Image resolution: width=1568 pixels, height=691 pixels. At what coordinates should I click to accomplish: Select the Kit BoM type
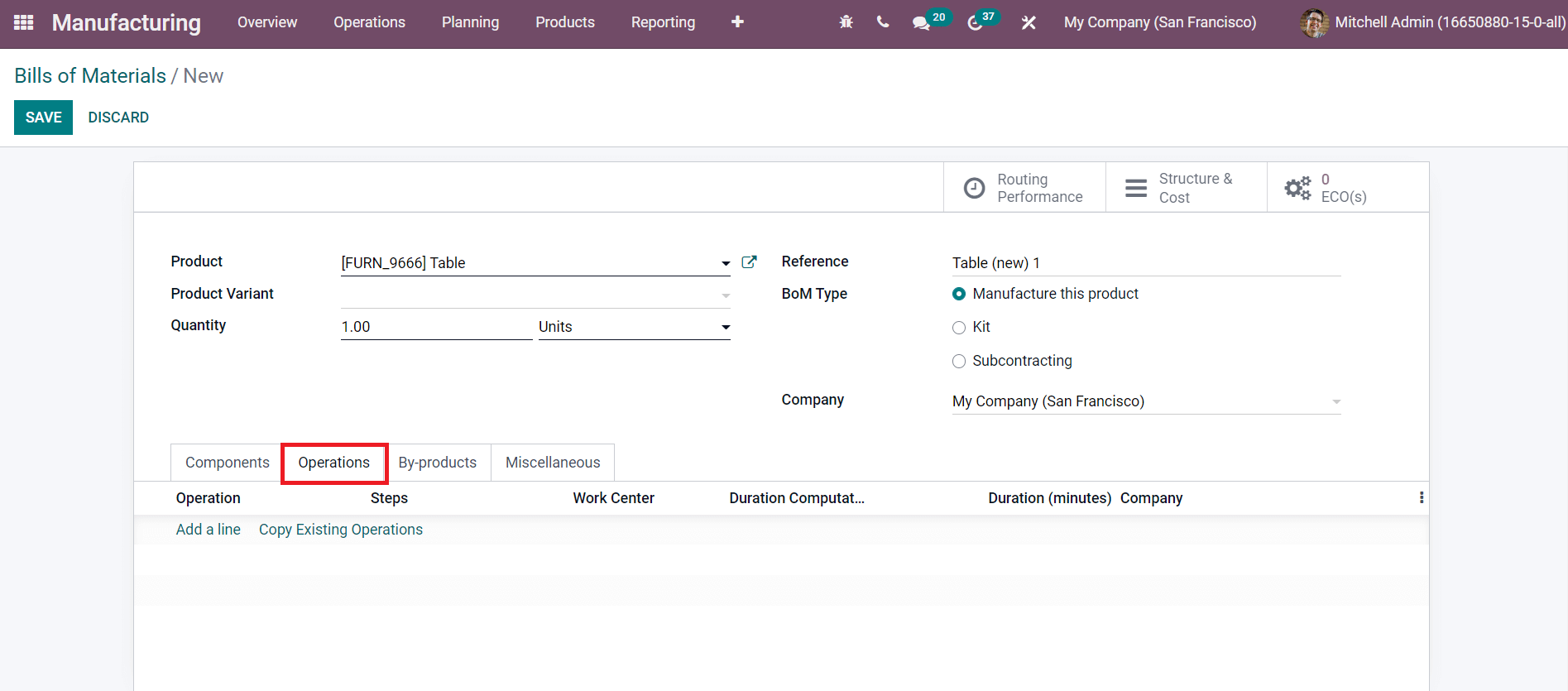(959, 328)
